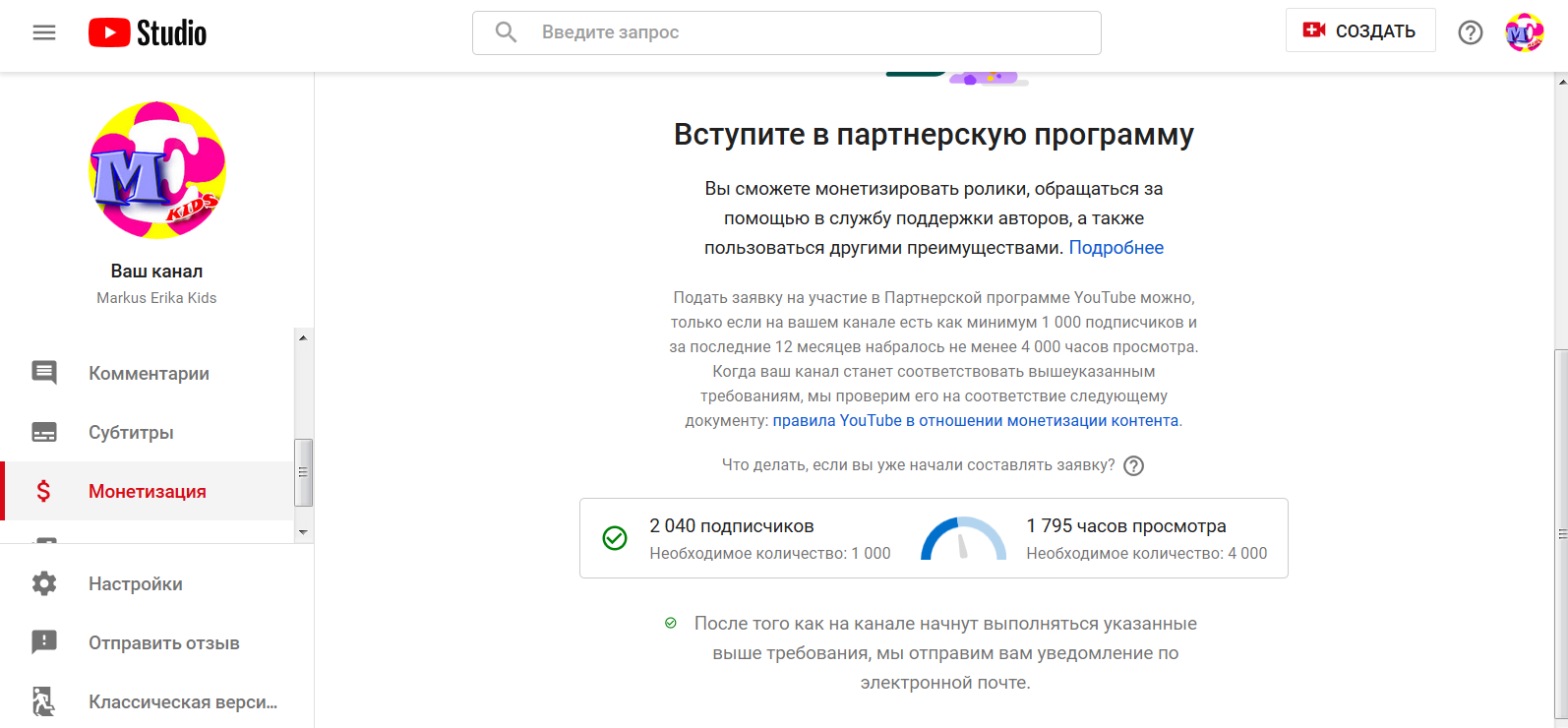Click the Отправить отзыв feedback icon
Image resolution: width=1568 pixels, height=728 pixels.
[44, 642]
